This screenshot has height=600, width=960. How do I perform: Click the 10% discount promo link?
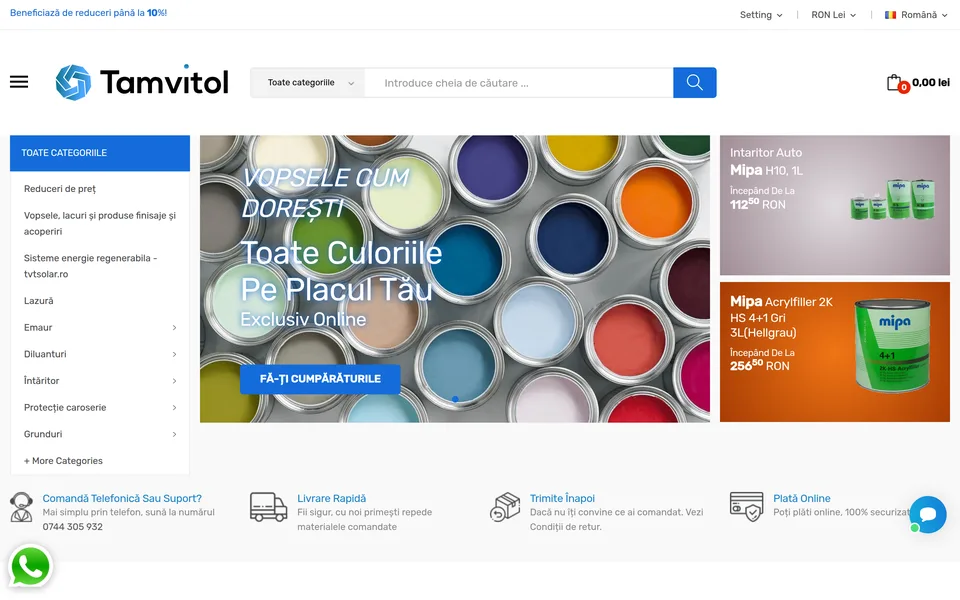88,13
